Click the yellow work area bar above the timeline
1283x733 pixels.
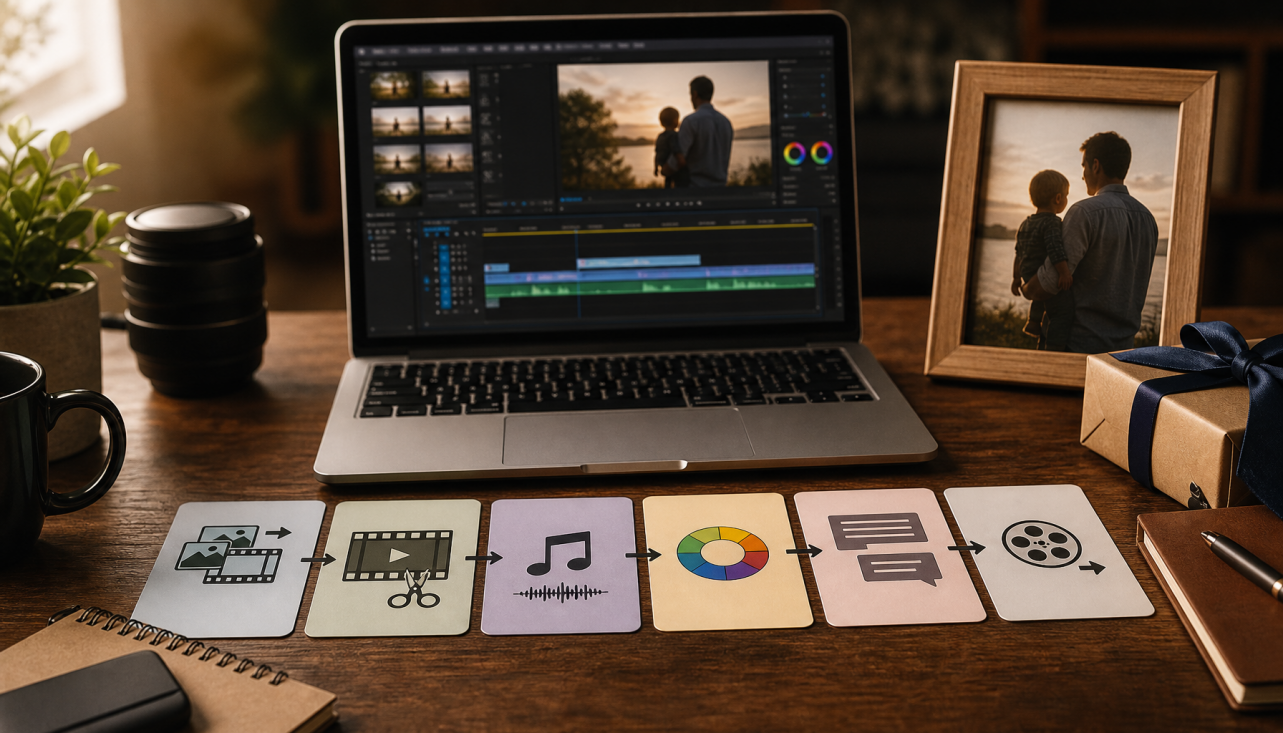click(x=648, y=228)
